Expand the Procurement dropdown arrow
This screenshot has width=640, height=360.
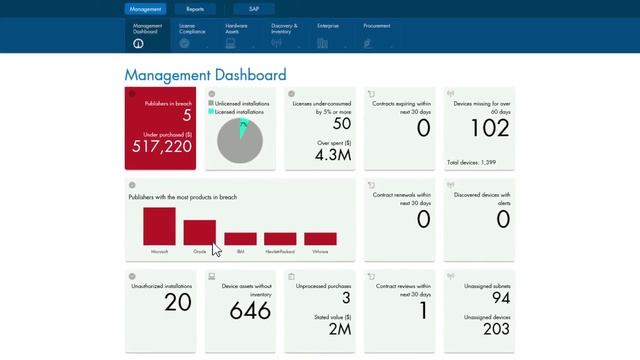391,47
